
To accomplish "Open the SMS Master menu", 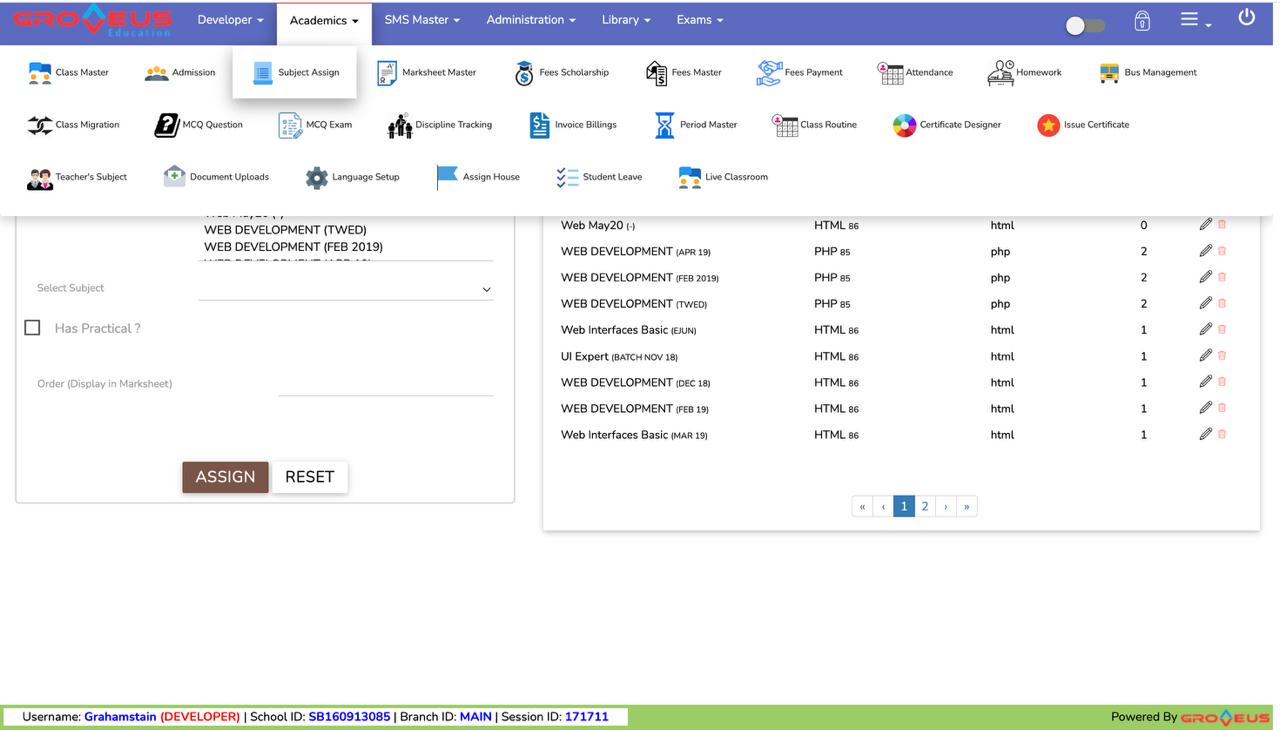I will click(422, 20).
